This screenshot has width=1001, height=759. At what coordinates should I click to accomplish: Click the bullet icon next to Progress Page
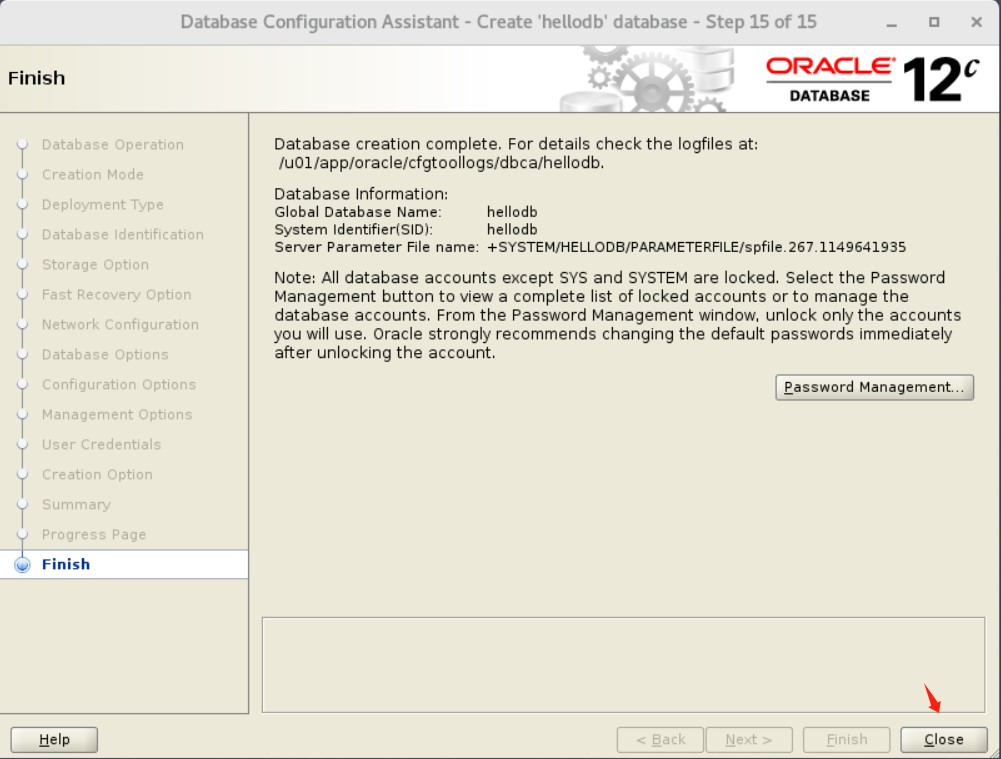click(x=22, y=534)
